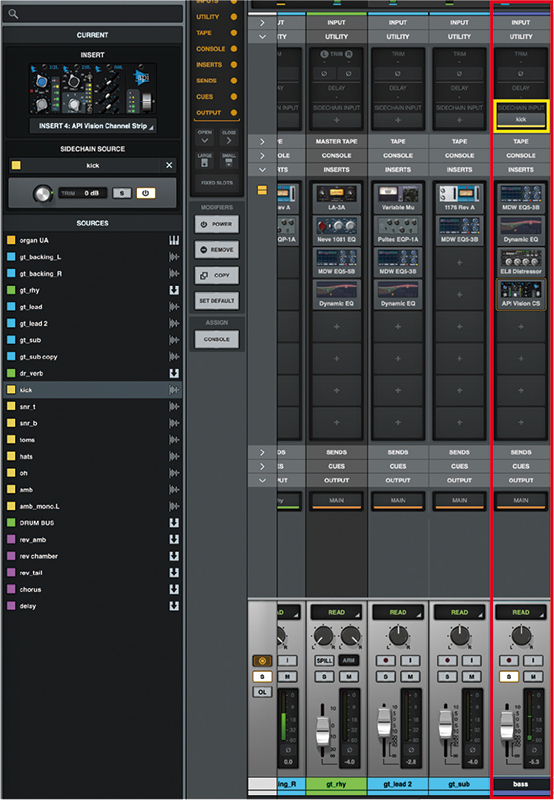
Task: Toggle the sidechain power button
Action: pyautogui.click(x=145, y=193)
